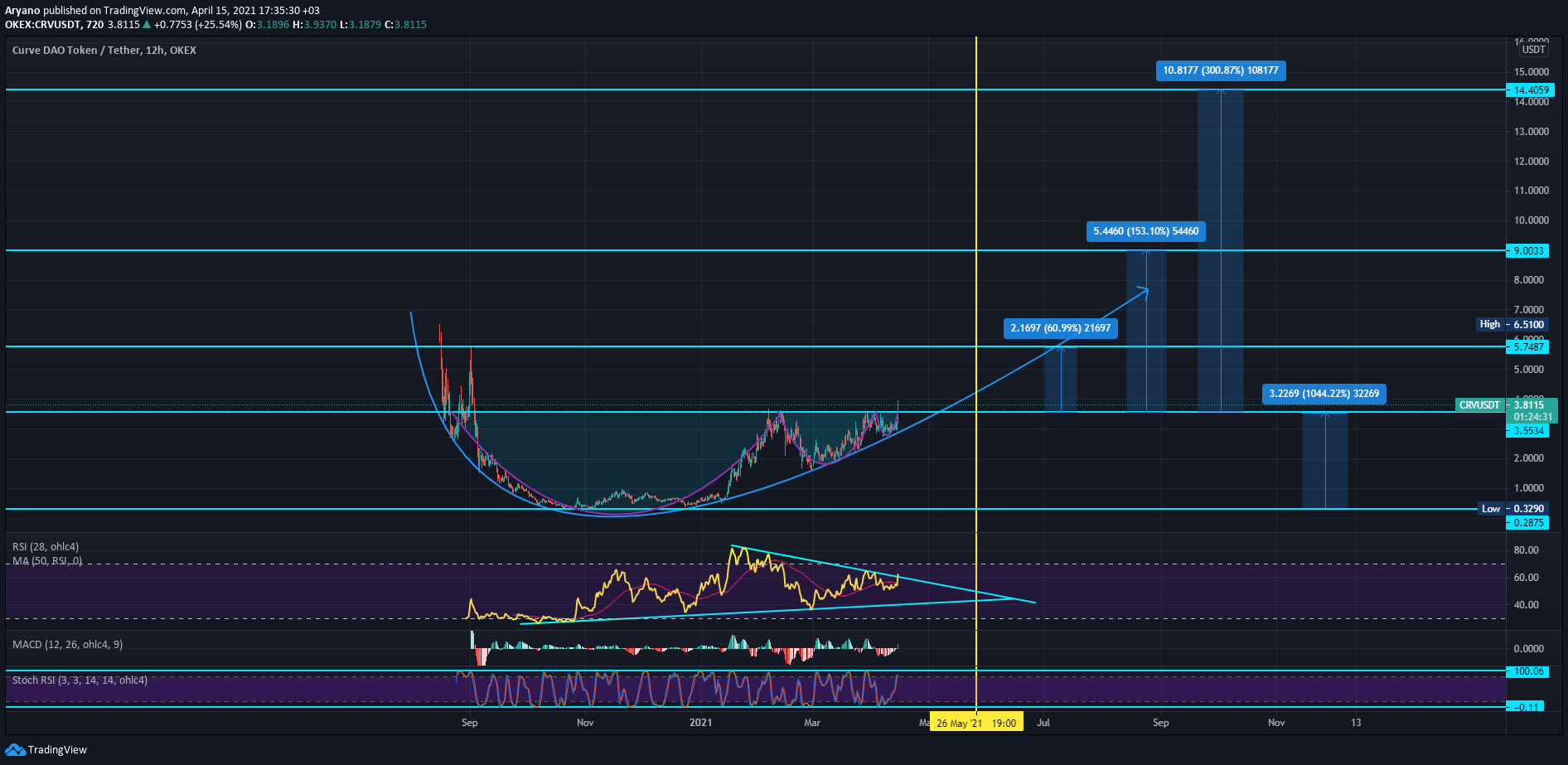The width and height of the screenshot is (1568, 765).
Task: Select the 0.2875 price tag
Action: point(1527,523)
